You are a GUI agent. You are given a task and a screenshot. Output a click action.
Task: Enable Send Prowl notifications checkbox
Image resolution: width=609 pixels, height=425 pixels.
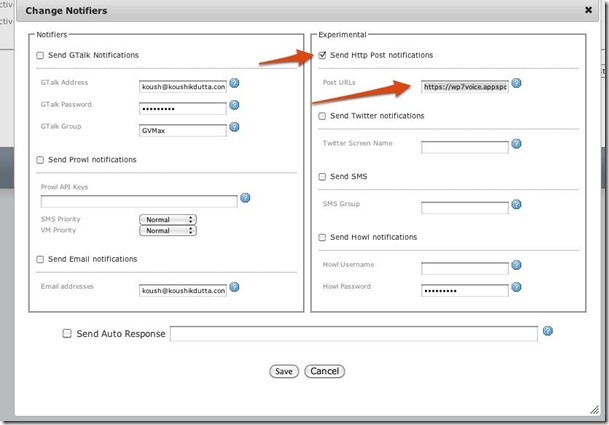(40, 160)
